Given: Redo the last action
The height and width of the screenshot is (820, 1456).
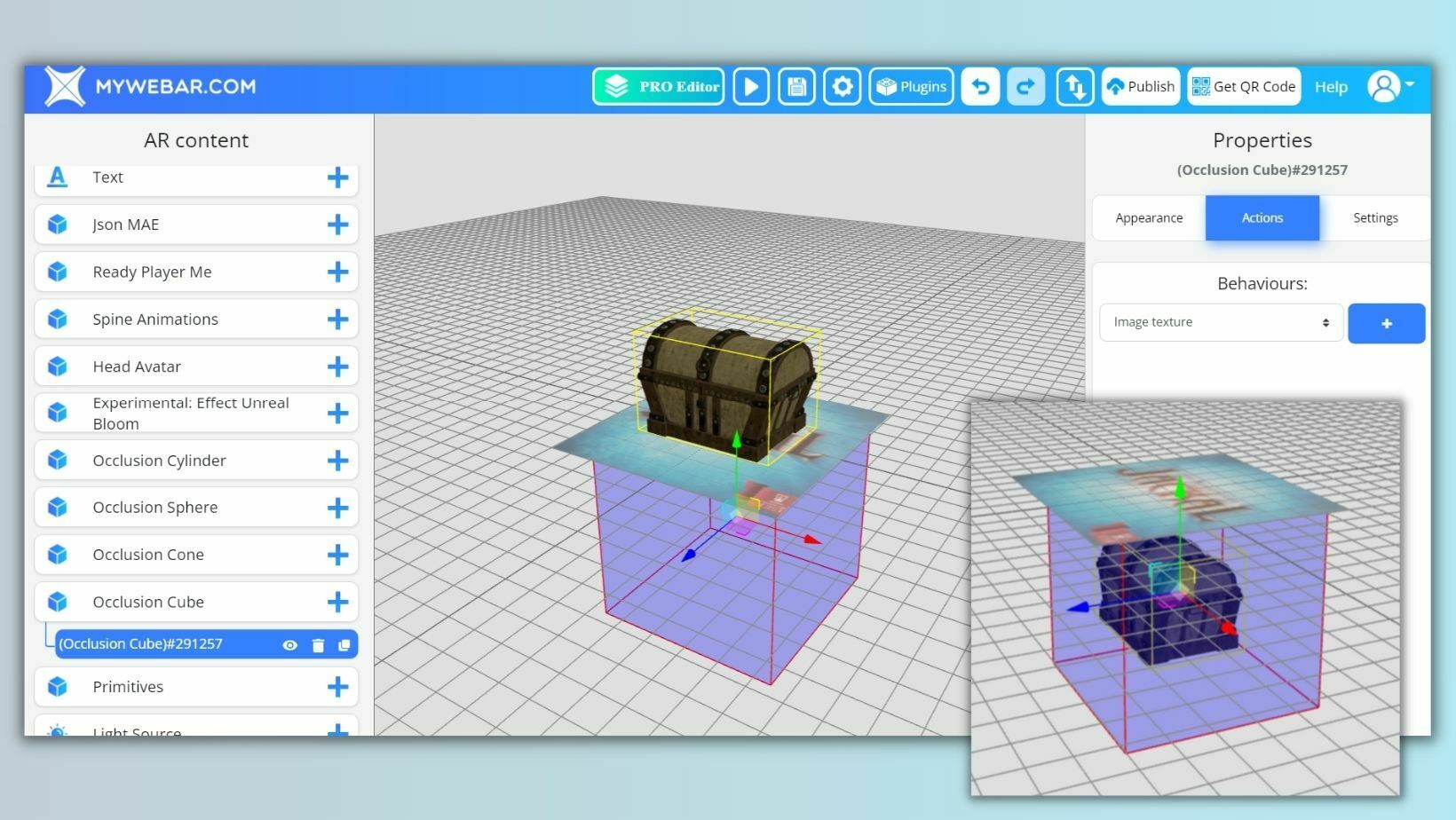Looking at the screenshot, I should 1025,86.
